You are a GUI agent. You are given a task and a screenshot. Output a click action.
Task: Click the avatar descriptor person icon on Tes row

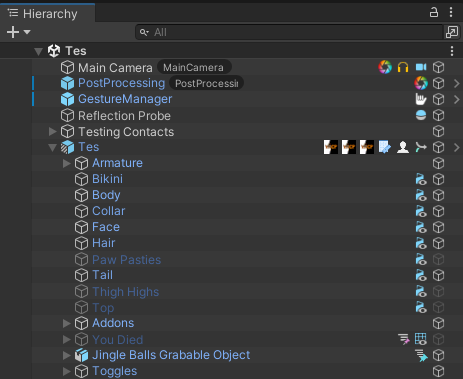(x=403, y=147)
